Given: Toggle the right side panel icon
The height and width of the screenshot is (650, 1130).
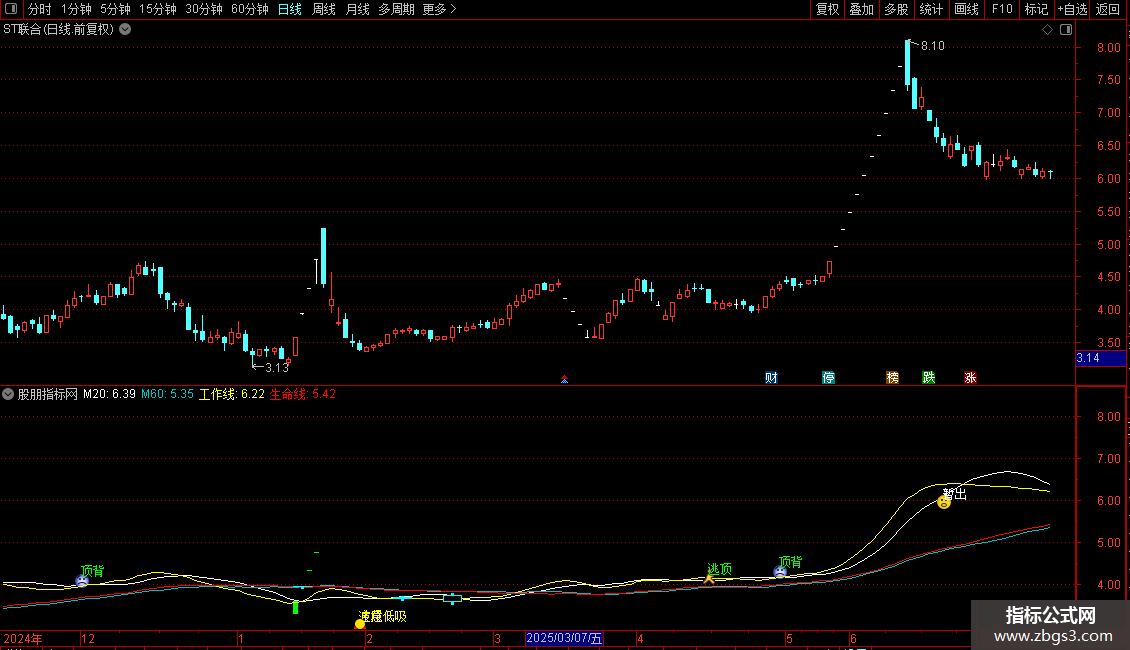Looking at the screenshot, I should click(1066, 30).
